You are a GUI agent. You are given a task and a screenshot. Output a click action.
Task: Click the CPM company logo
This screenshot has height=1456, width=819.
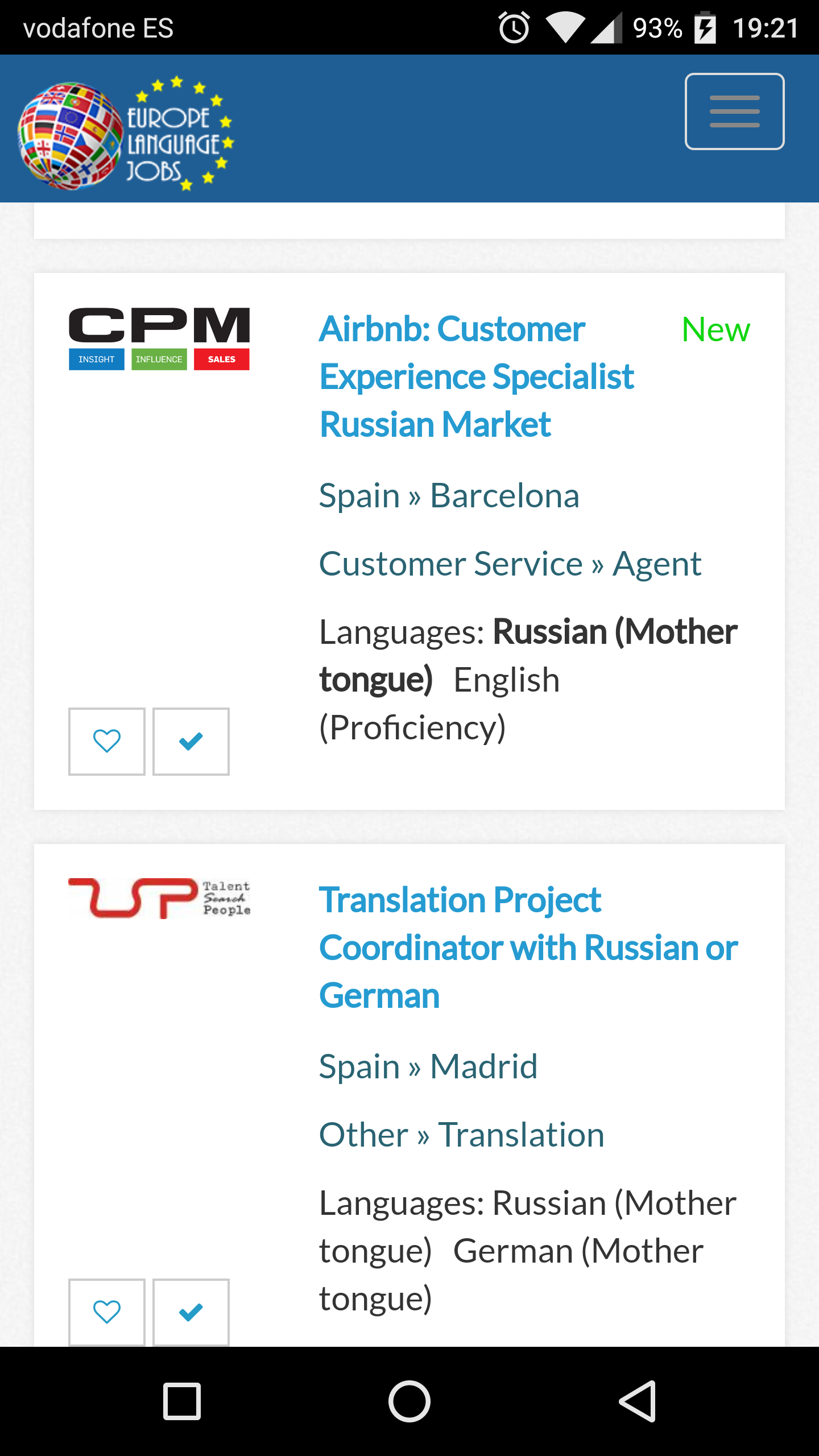(159, 339)
